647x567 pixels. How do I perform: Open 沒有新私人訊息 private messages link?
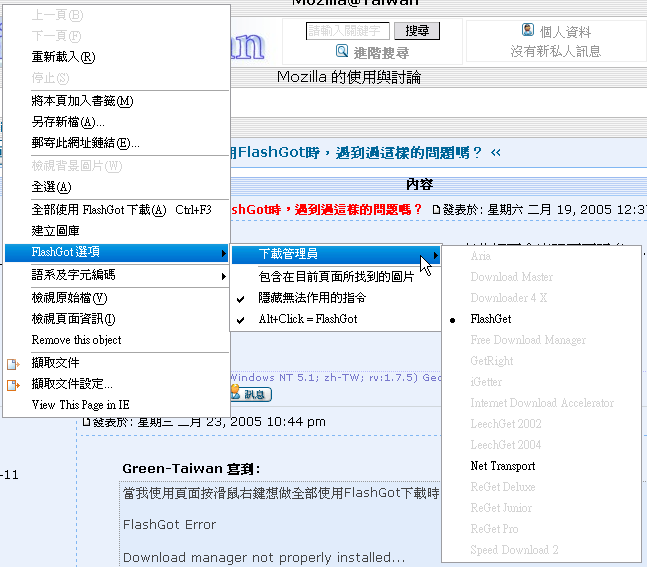click(555, 51)
